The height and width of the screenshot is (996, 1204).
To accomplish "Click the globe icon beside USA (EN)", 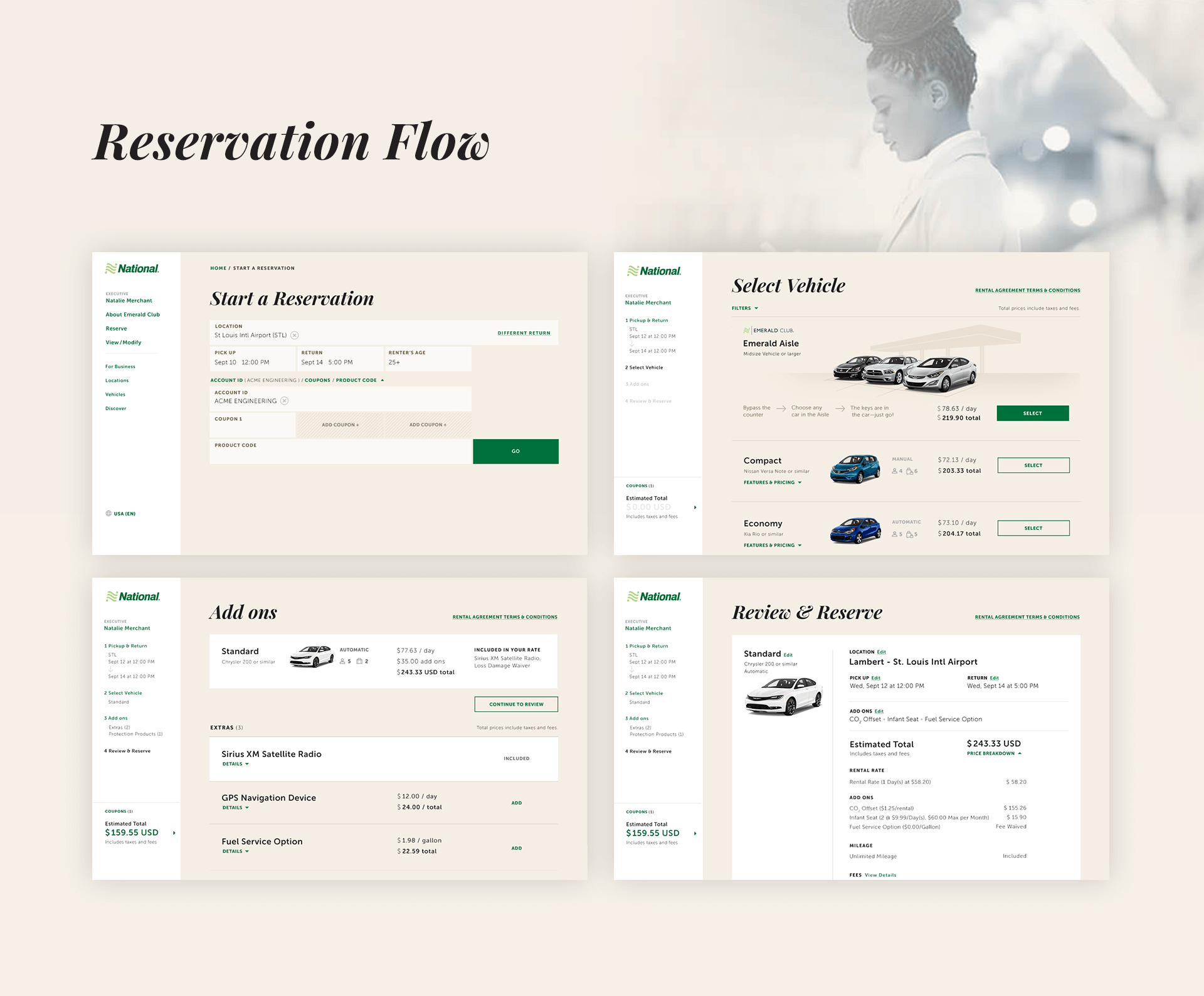I will coord(108,514).
